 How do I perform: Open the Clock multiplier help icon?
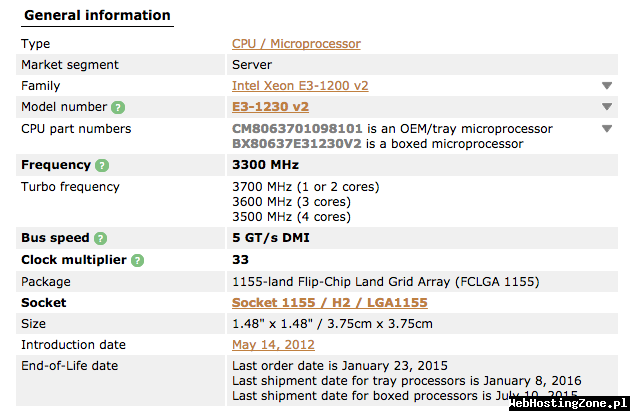[x=137, y=260]
